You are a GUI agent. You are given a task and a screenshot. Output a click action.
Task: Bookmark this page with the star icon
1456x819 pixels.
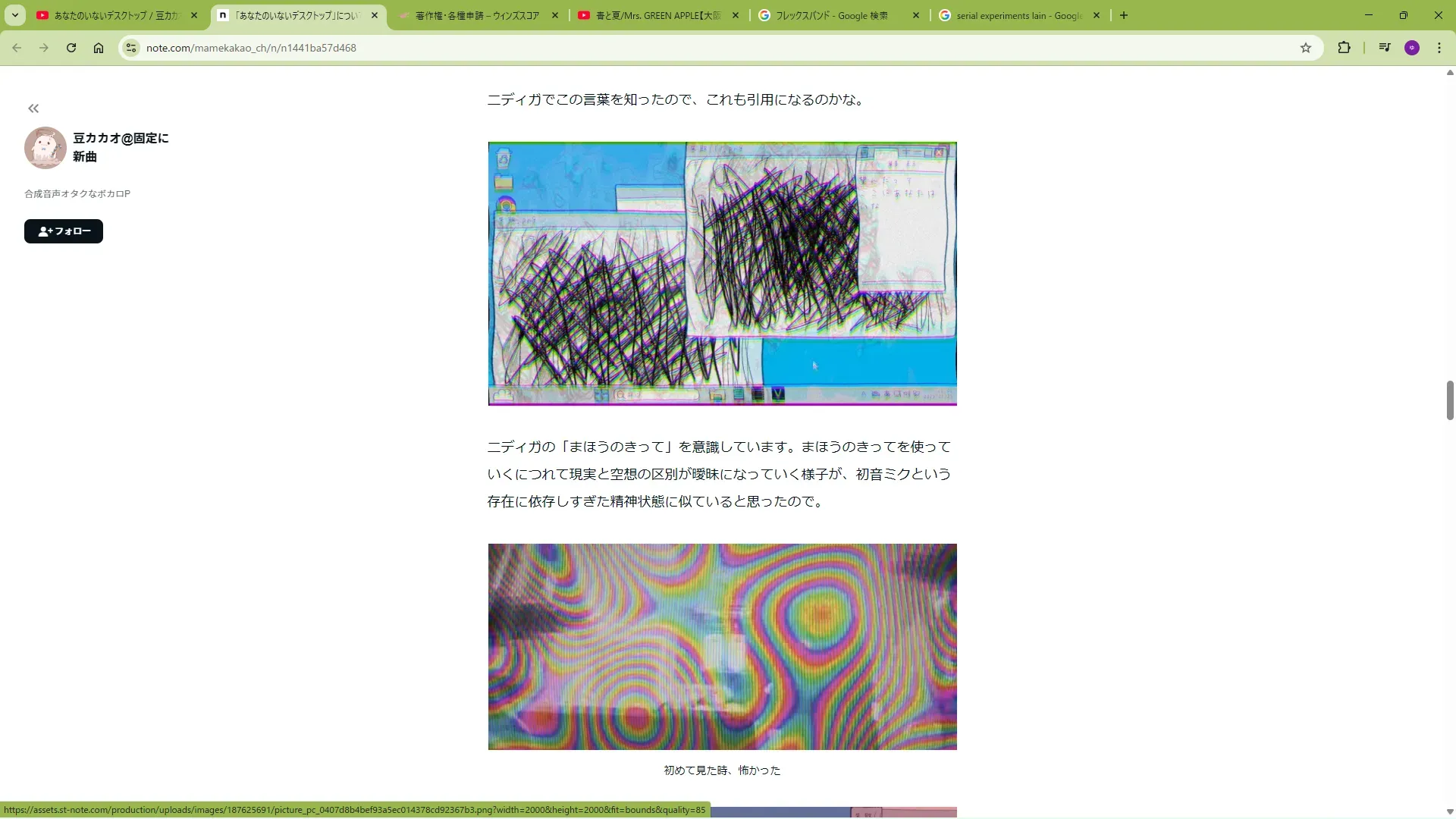(x=1305, y=48)
